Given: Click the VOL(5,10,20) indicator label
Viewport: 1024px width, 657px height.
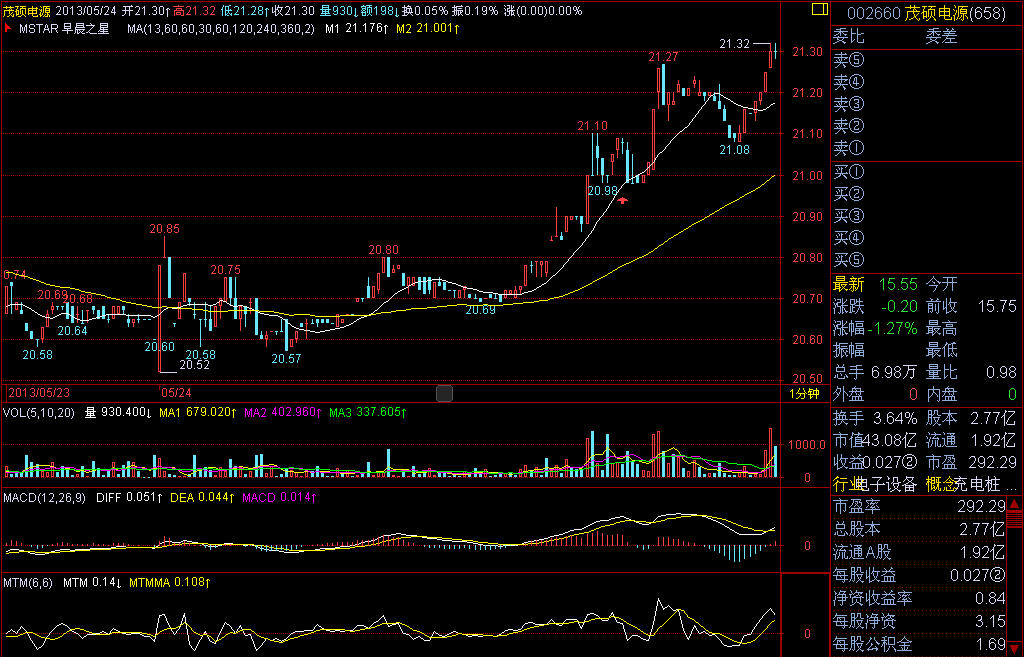Looking at the screenshot, I should click(x=41, y=411).
